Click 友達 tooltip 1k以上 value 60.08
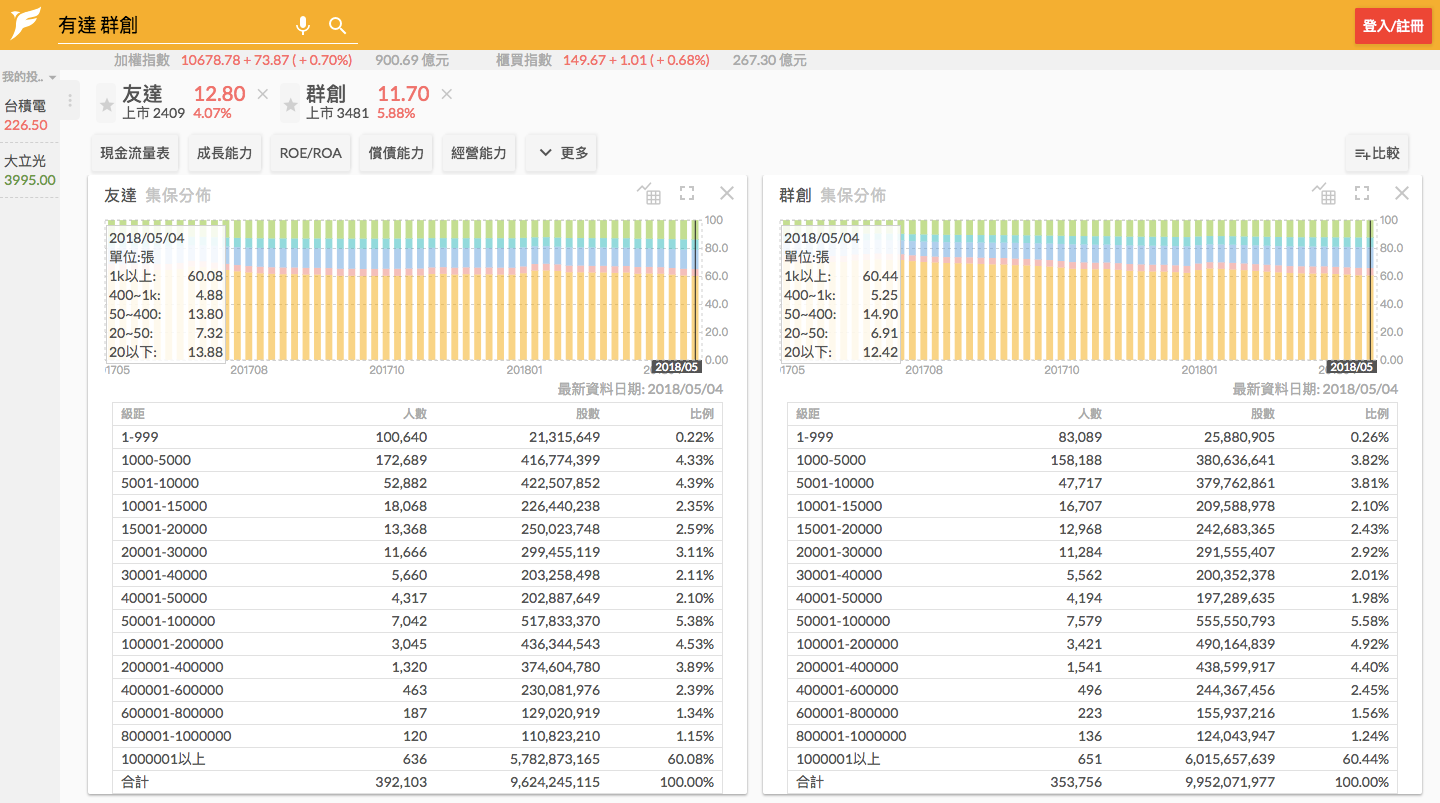The width and height of the screenshot is (1440, 803). pos(205,276)
